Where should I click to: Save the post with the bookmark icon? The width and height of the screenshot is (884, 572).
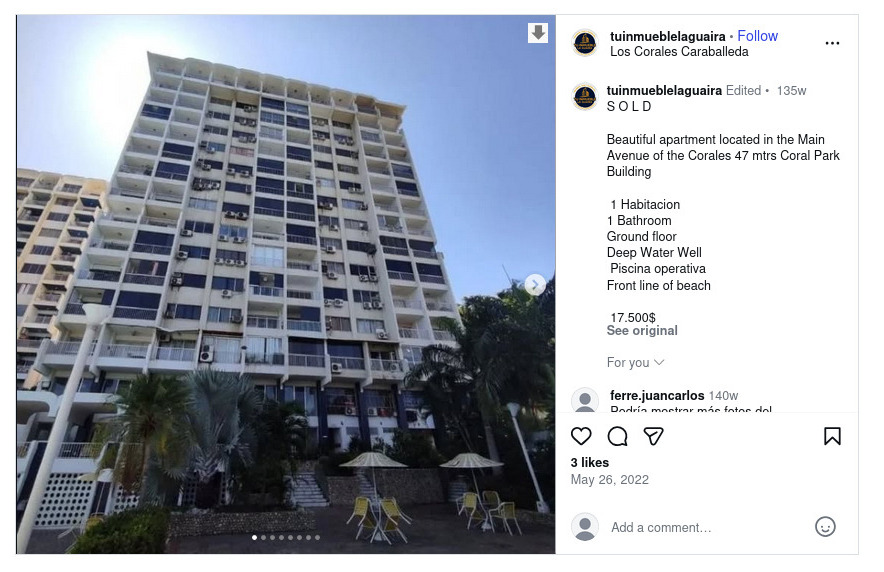[x=832, y=436]
